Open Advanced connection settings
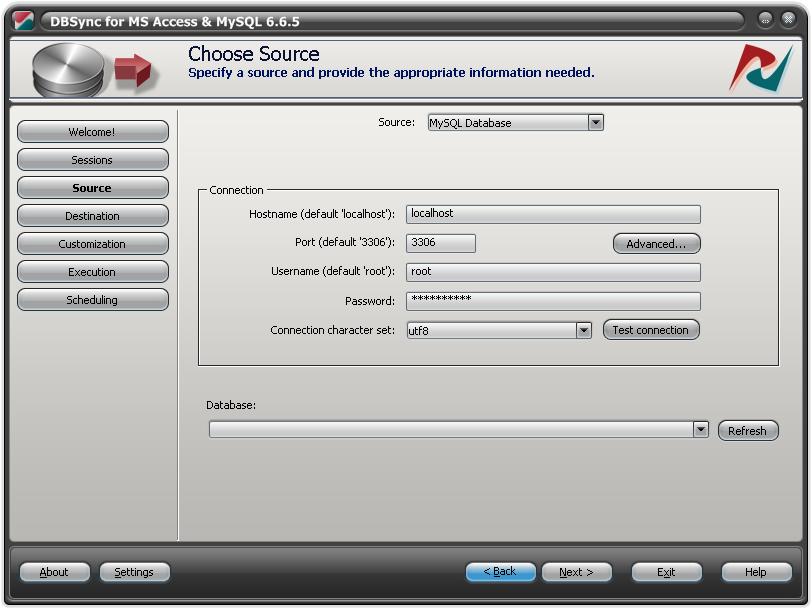This screenshot has height=609, width=812. (657, 243)
